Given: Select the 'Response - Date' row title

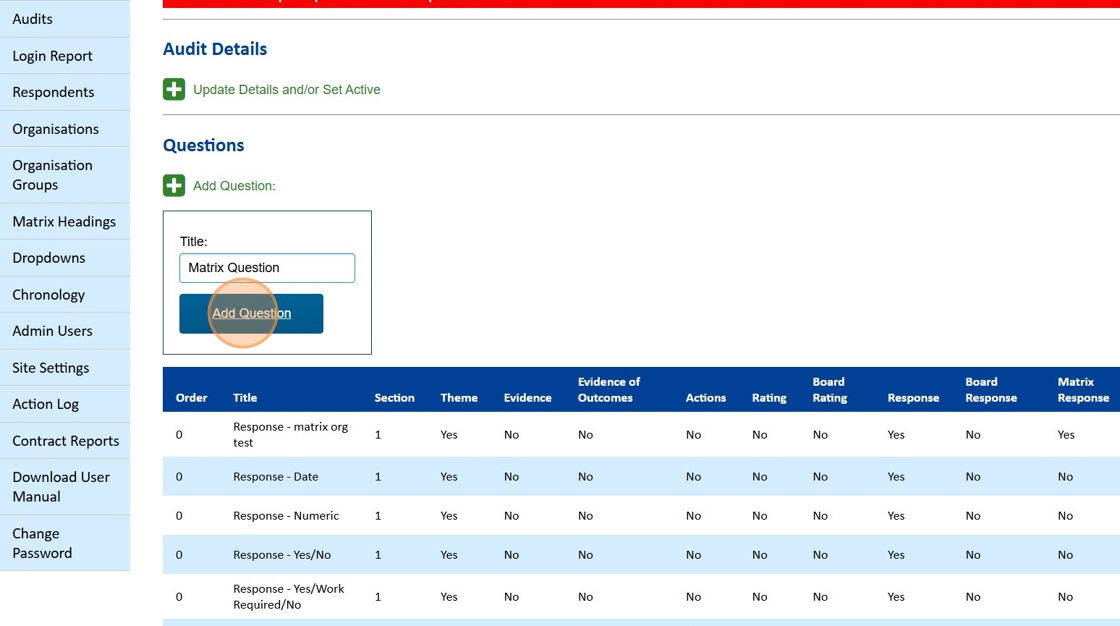Looking at the screenshot, I should point(276,477).
